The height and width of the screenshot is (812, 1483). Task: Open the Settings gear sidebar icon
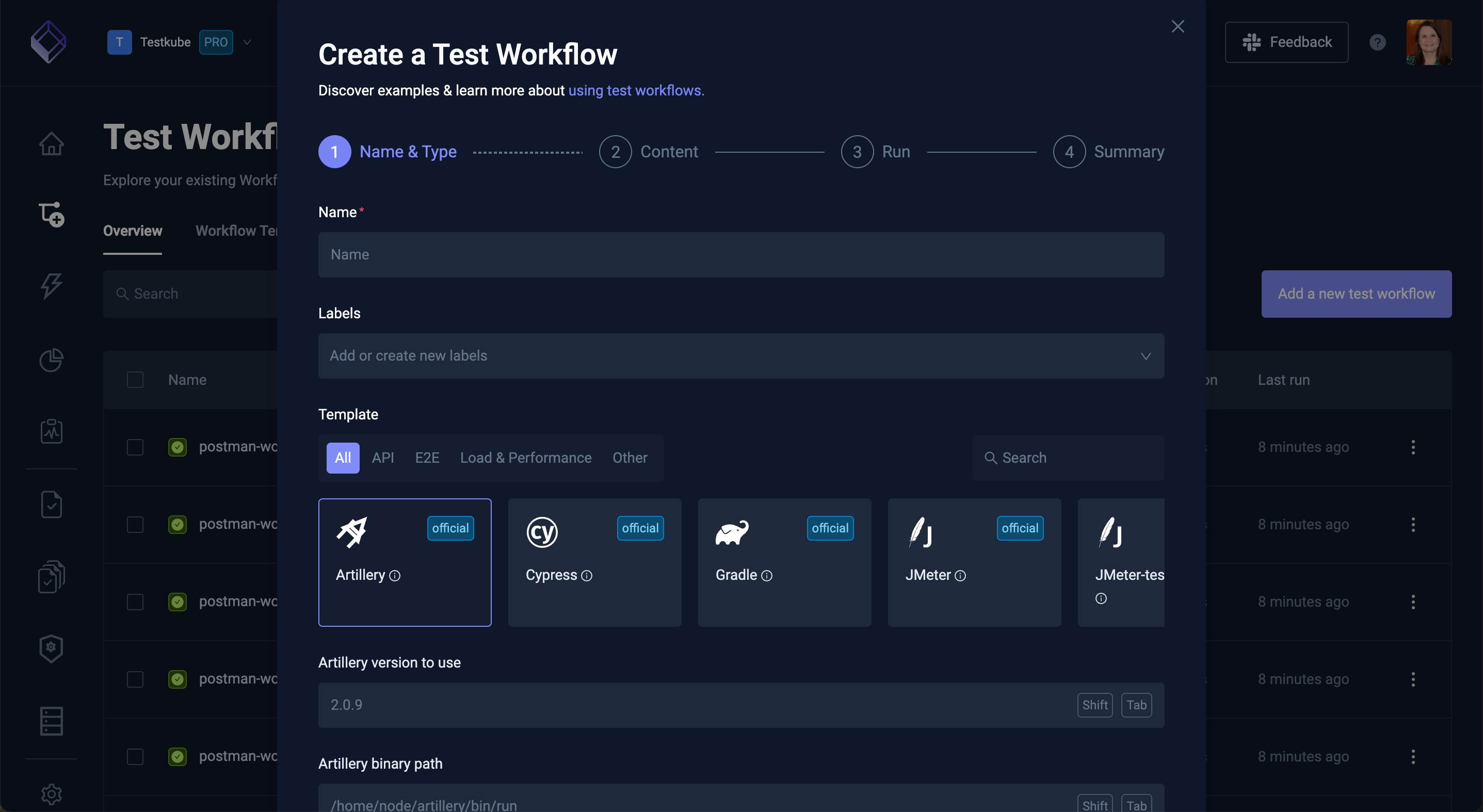[51, 794]
